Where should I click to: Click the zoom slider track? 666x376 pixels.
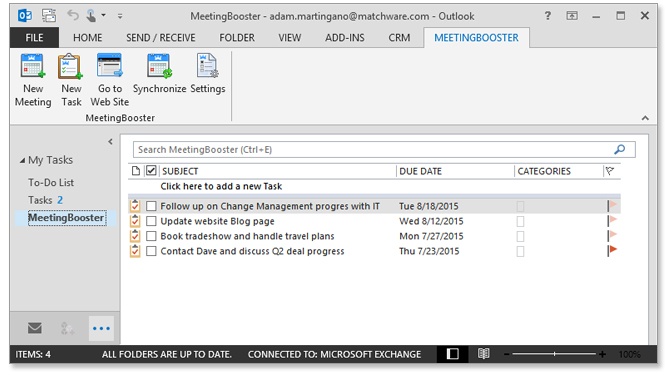tap(554, 354)
